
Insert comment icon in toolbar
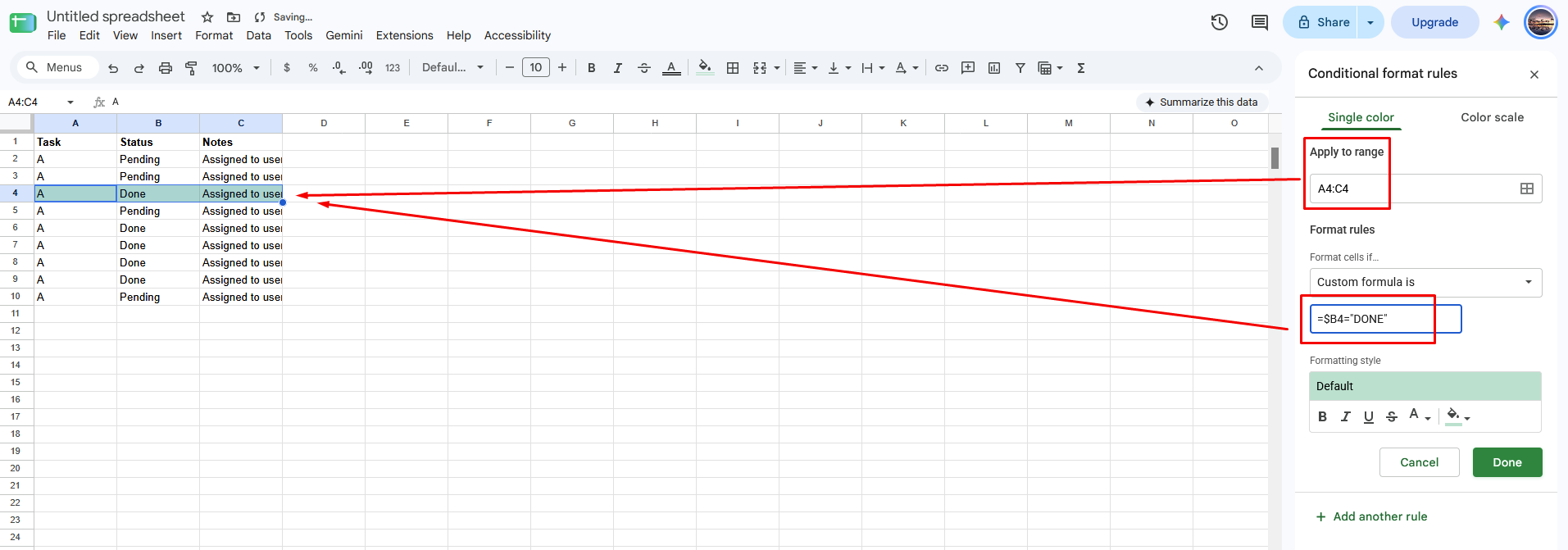[968, 68]
